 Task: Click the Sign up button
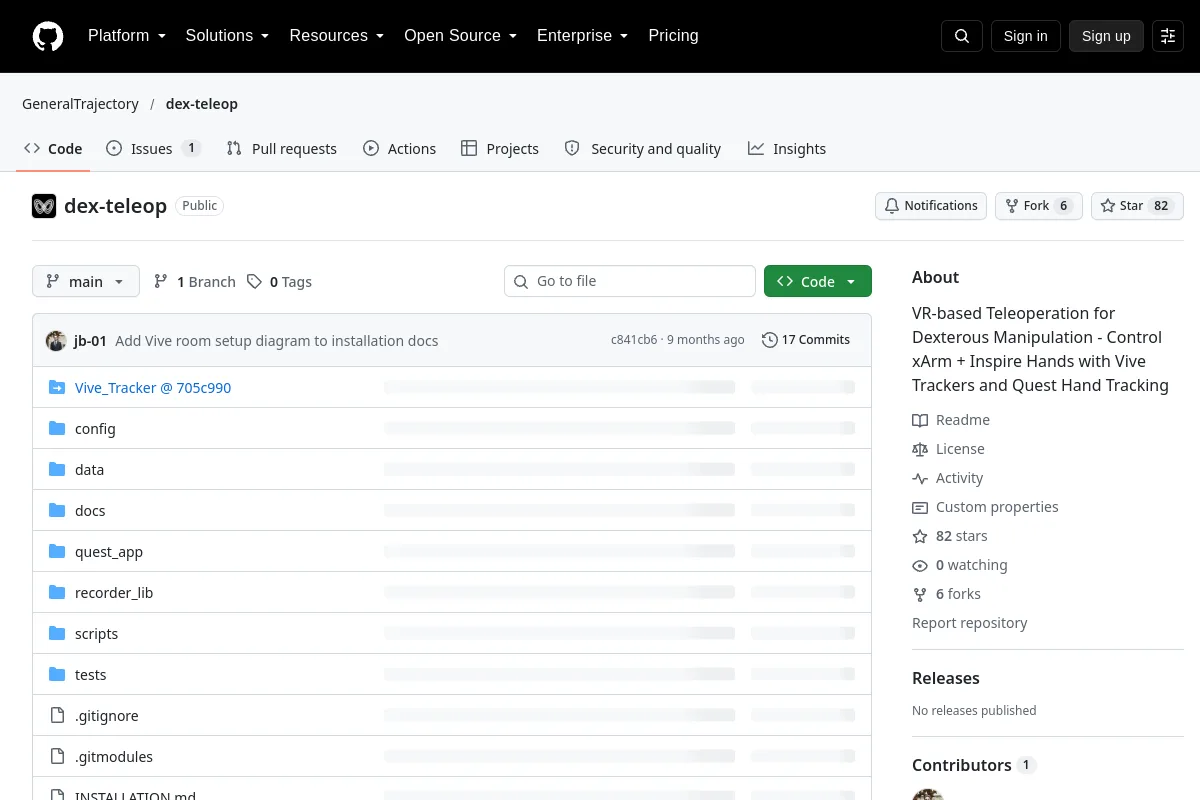tap(1106, 36)
